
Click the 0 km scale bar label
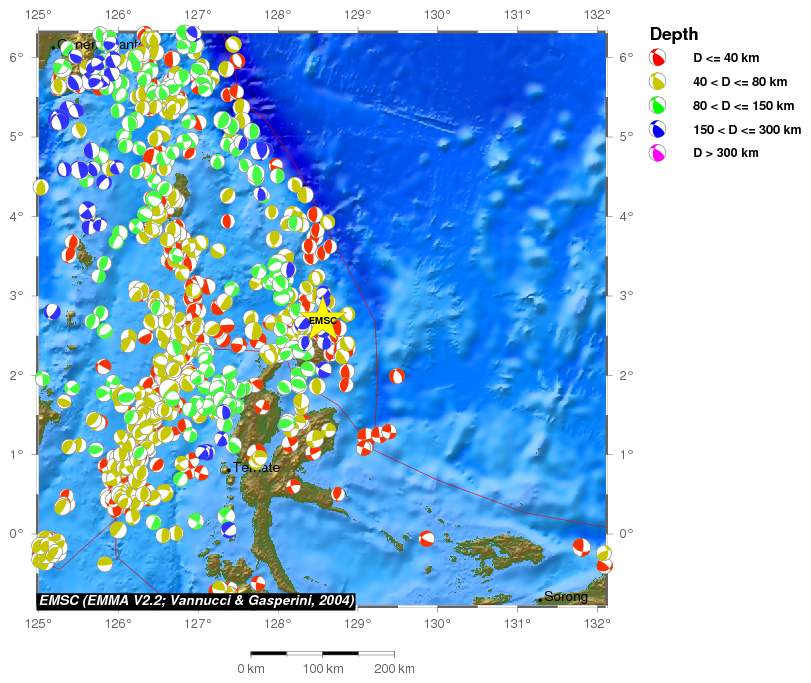coord(250,668)
